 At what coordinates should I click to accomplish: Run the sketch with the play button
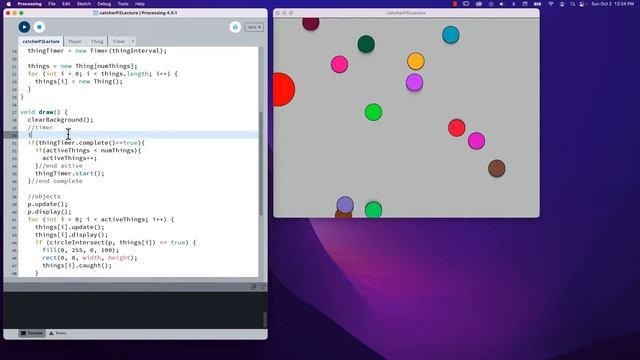24,27
